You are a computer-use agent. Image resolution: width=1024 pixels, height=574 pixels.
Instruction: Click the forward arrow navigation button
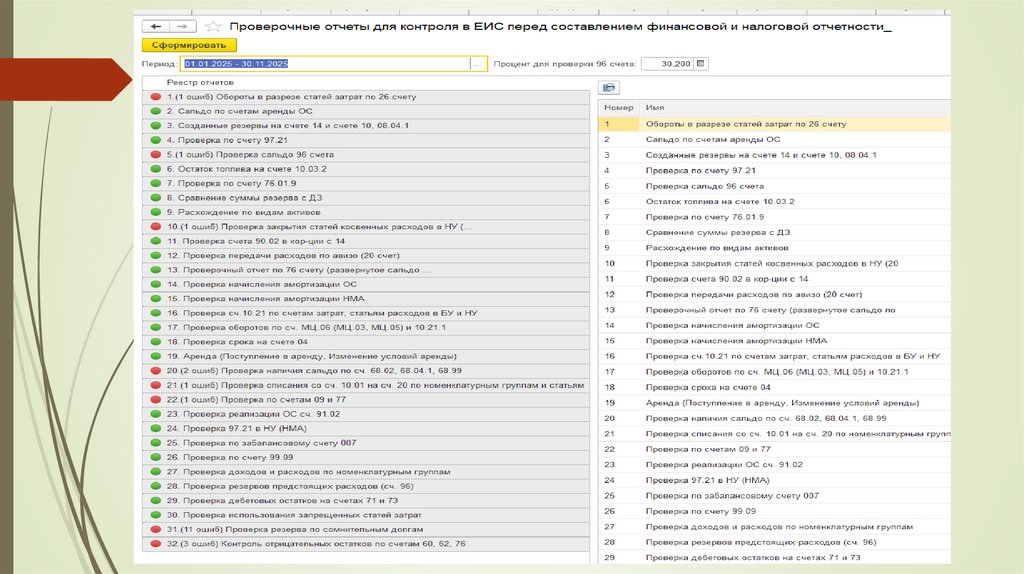coord(183,26)
